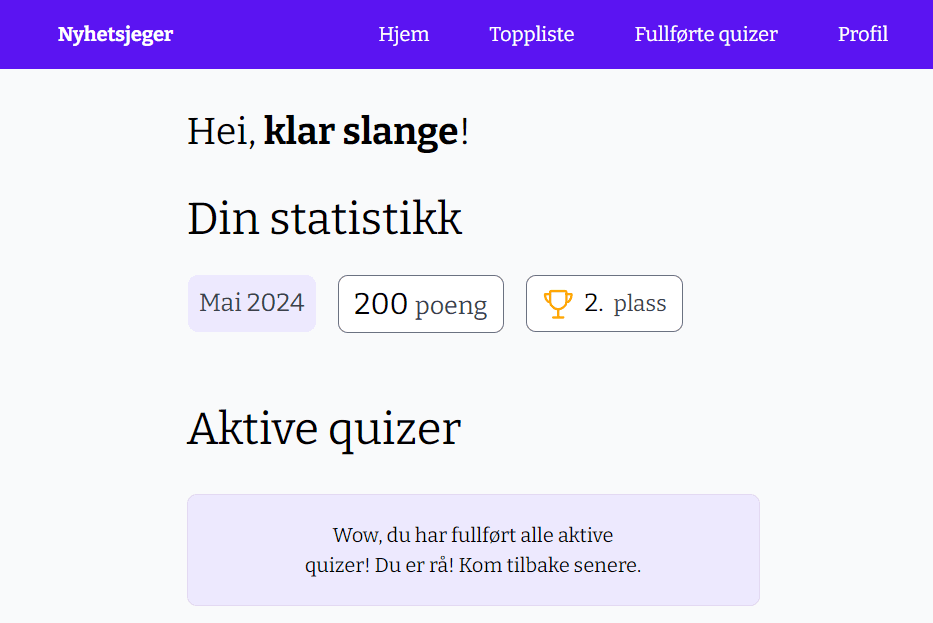Image resolution: width=933 pixels, height=623 pixels.
Task: Open the Nyhetsjeger home logo link
Action: click(115, 34)
